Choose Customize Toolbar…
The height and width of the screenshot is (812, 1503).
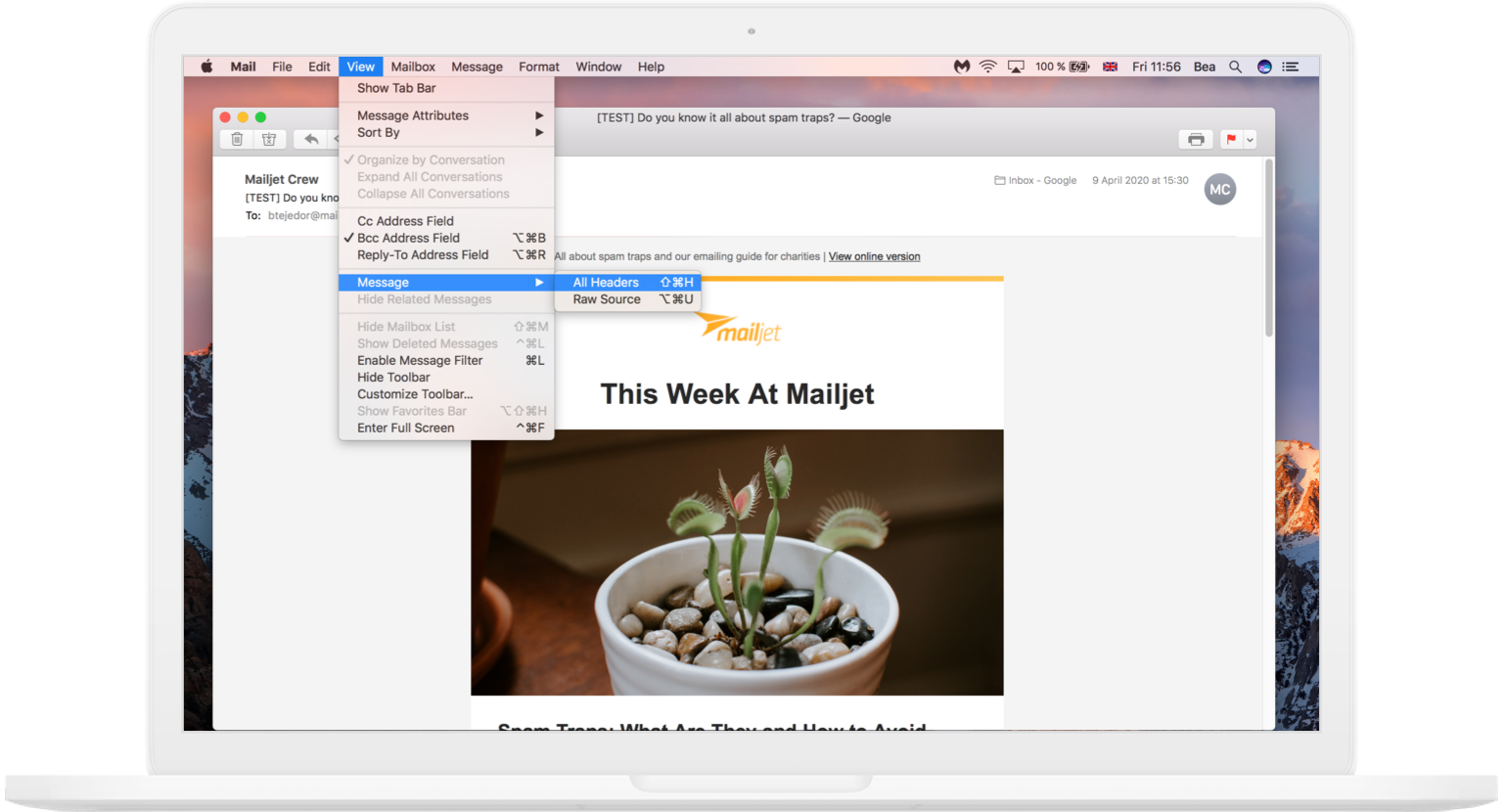446,394
